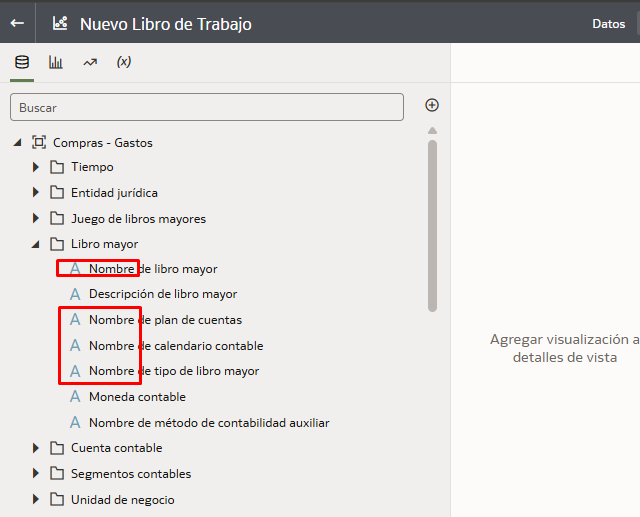Click the Libro mayor folder icon
640x517 pixels.
tap(57, 244)
